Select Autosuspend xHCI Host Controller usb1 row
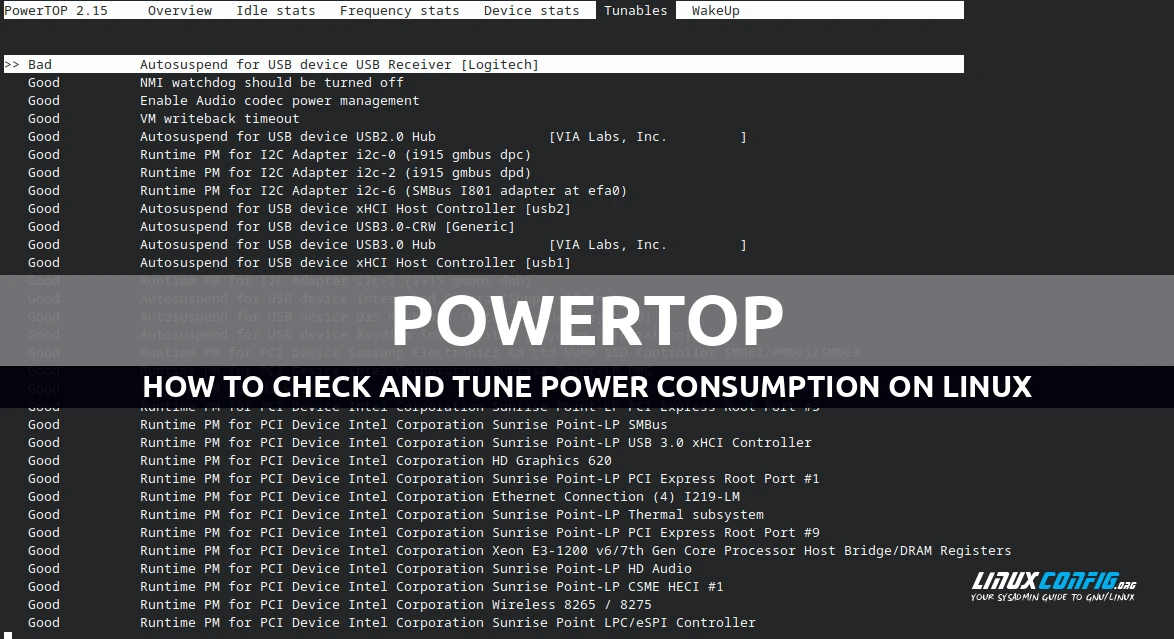1174x639 pixels. [299, 262]
